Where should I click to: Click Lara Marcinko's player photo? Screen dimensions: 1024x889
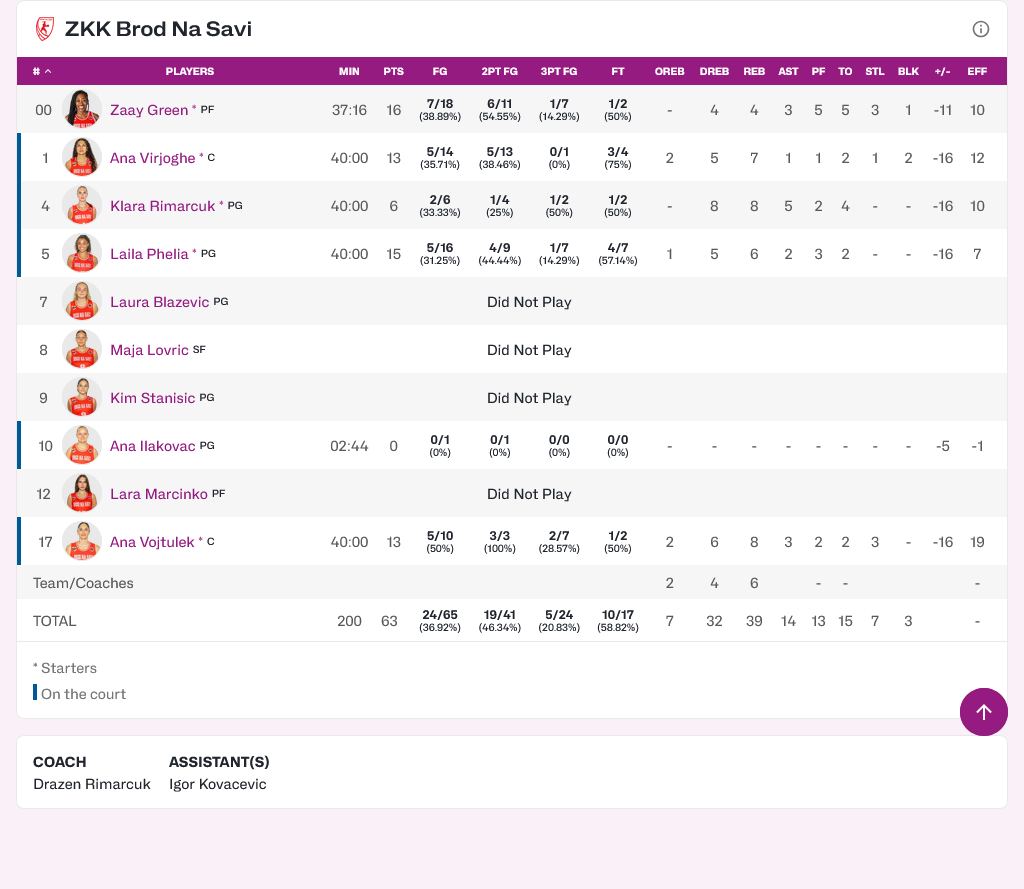[x=82, y=493]
